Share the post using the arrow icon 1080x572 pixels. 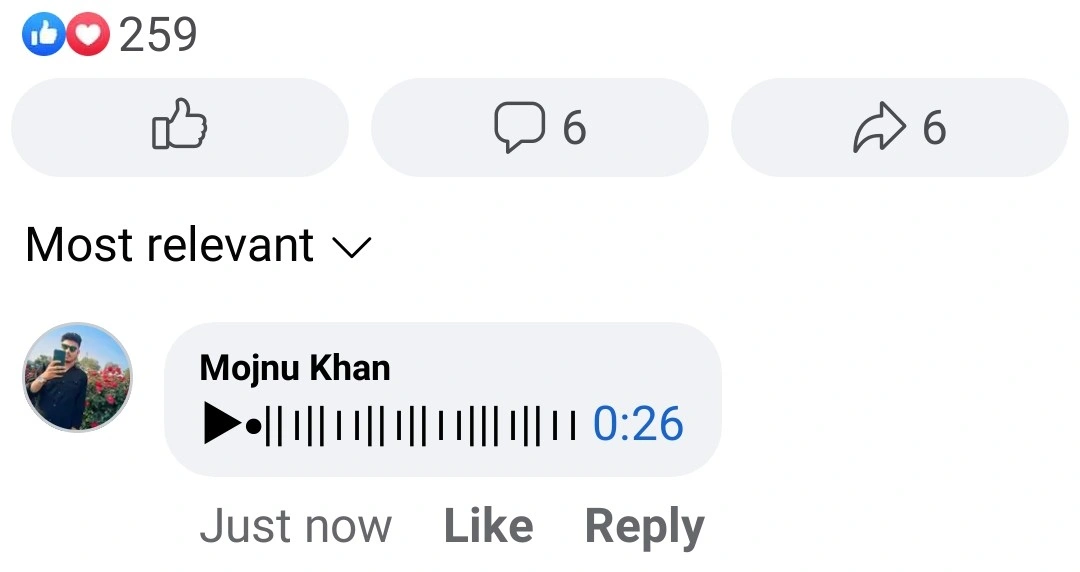point(880,127)
